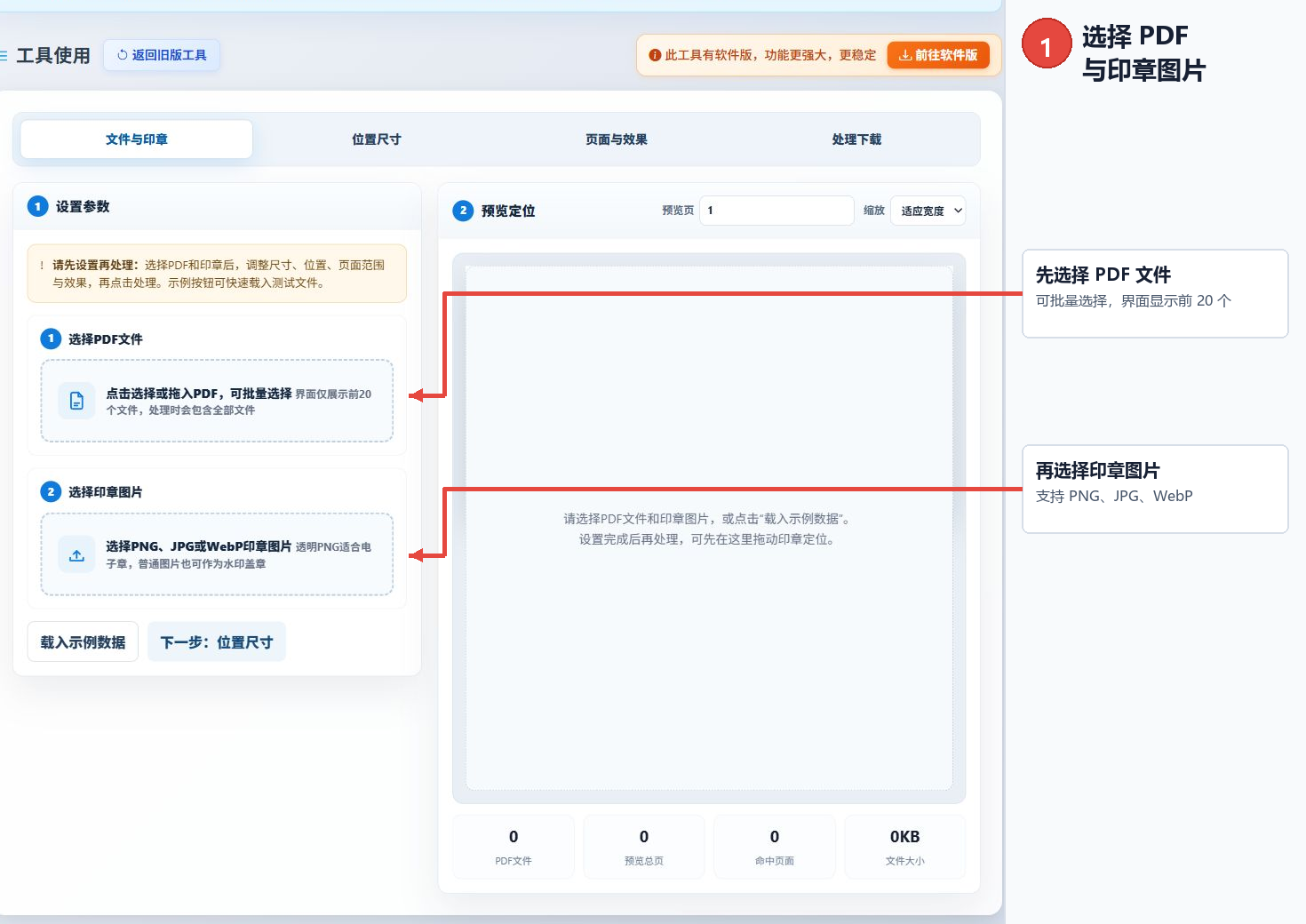This screenshot has width=1306, height=924.
Task: Click the 请先设置再处理 notice text
Action: (x=219, y=274)
